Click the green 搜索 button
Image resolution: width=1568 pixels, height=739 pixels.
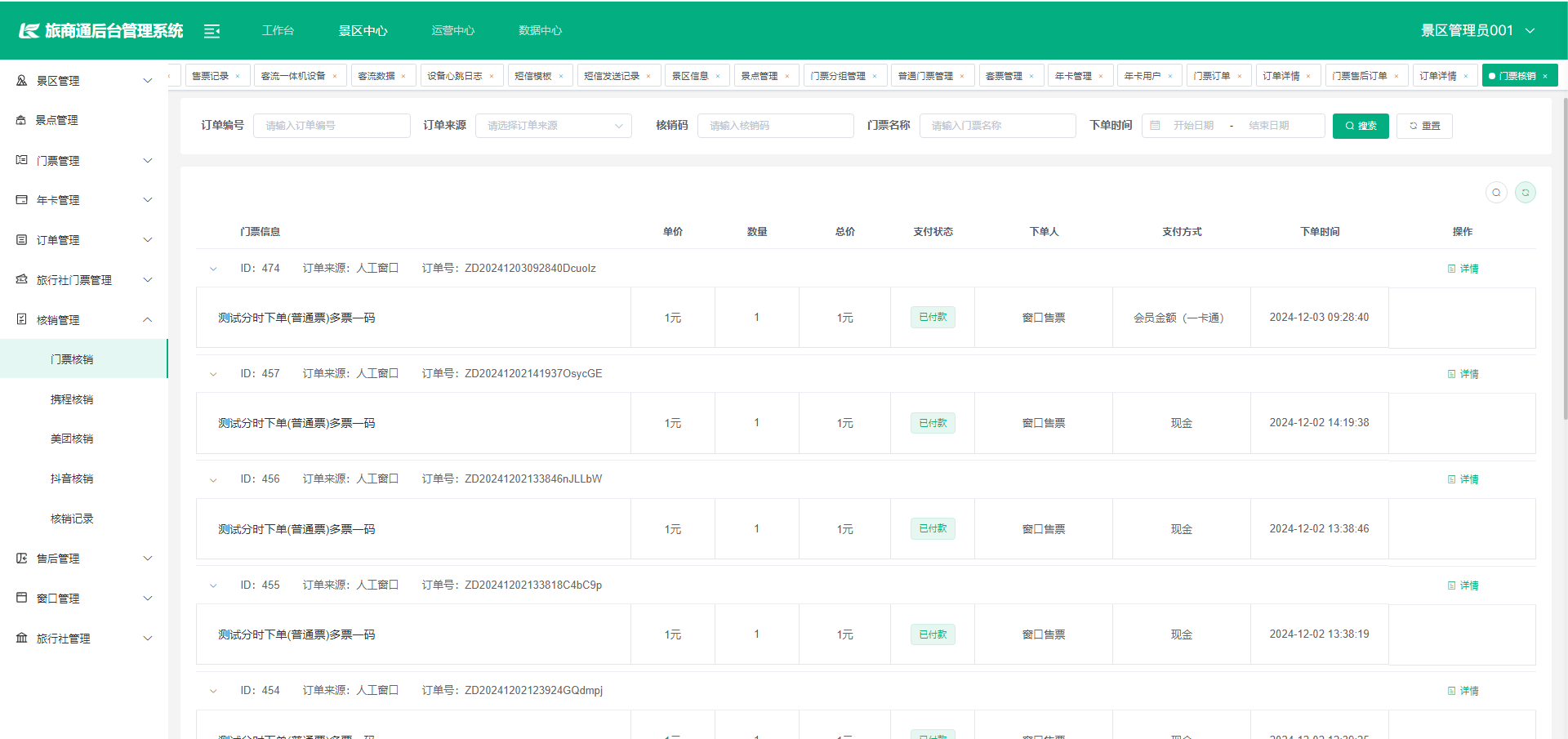[1361, 126]
